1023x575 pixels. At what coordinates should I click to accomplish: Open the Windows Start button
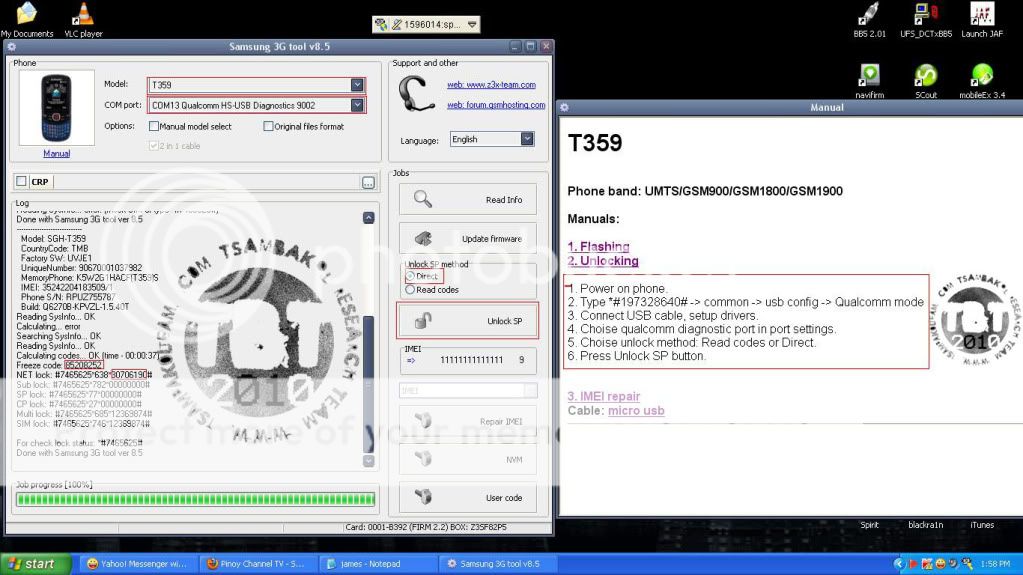coord(36,564)
